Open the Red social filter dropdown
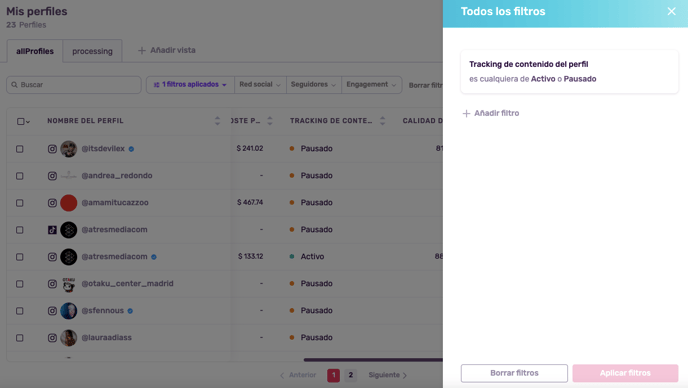 tap(260, 84)
